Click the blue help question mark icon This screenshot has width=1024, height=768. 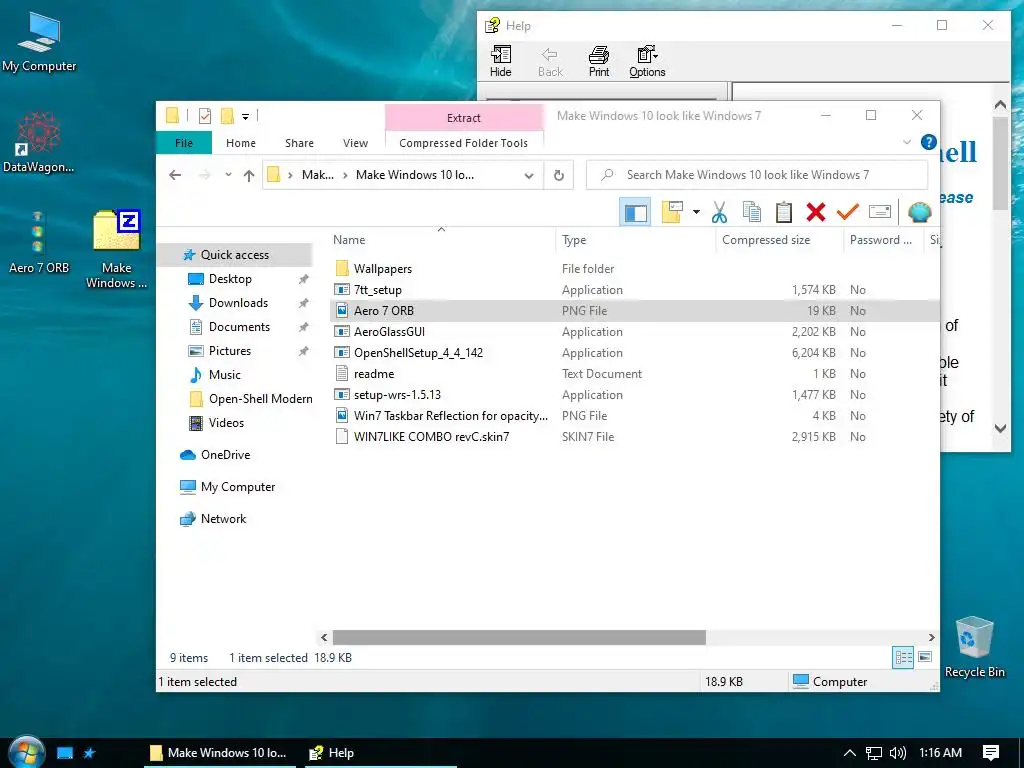(x=929, y=142)
